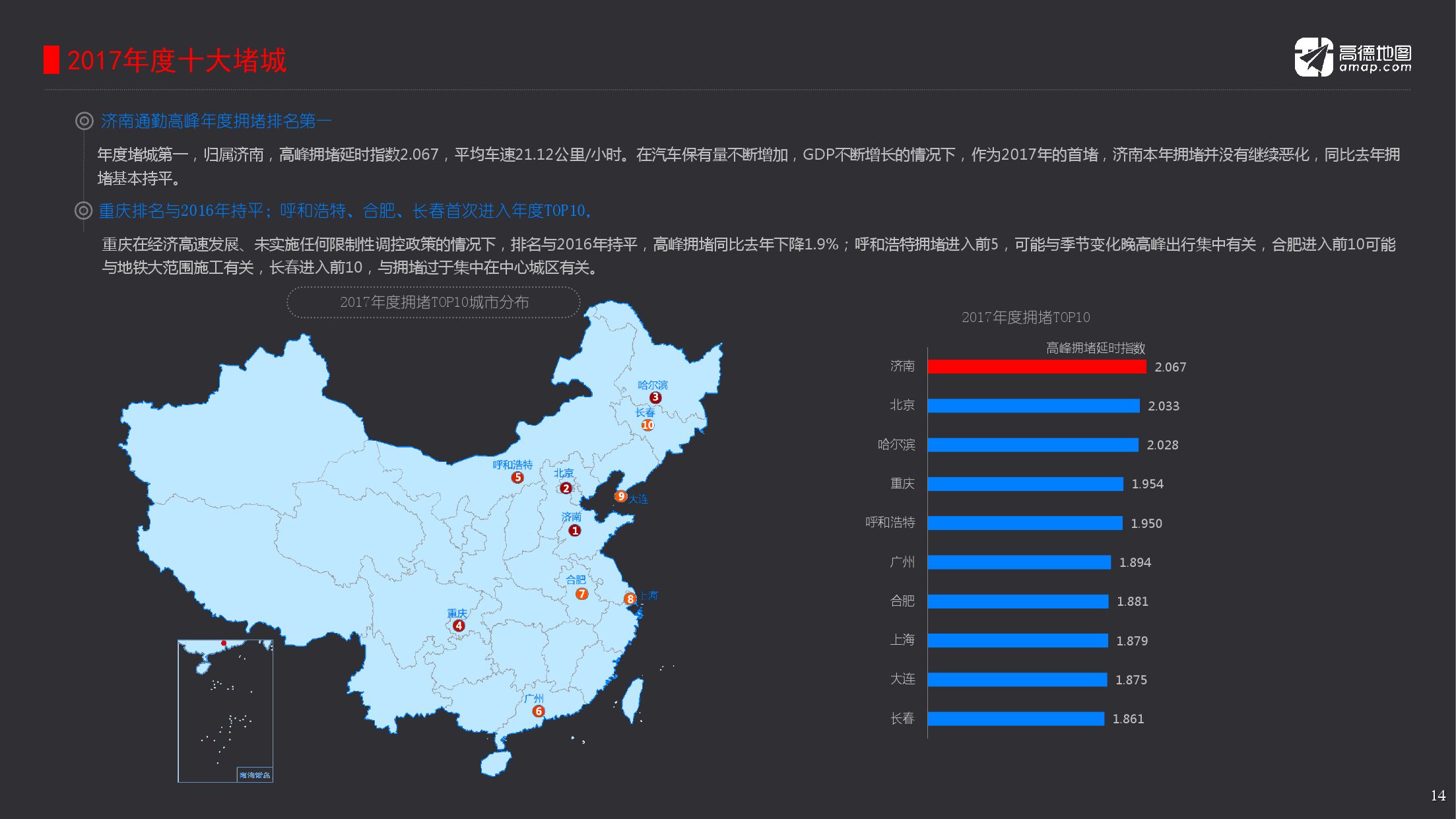
Task: Click the red 济南 bar in chart
Action: click(1036, 367)
